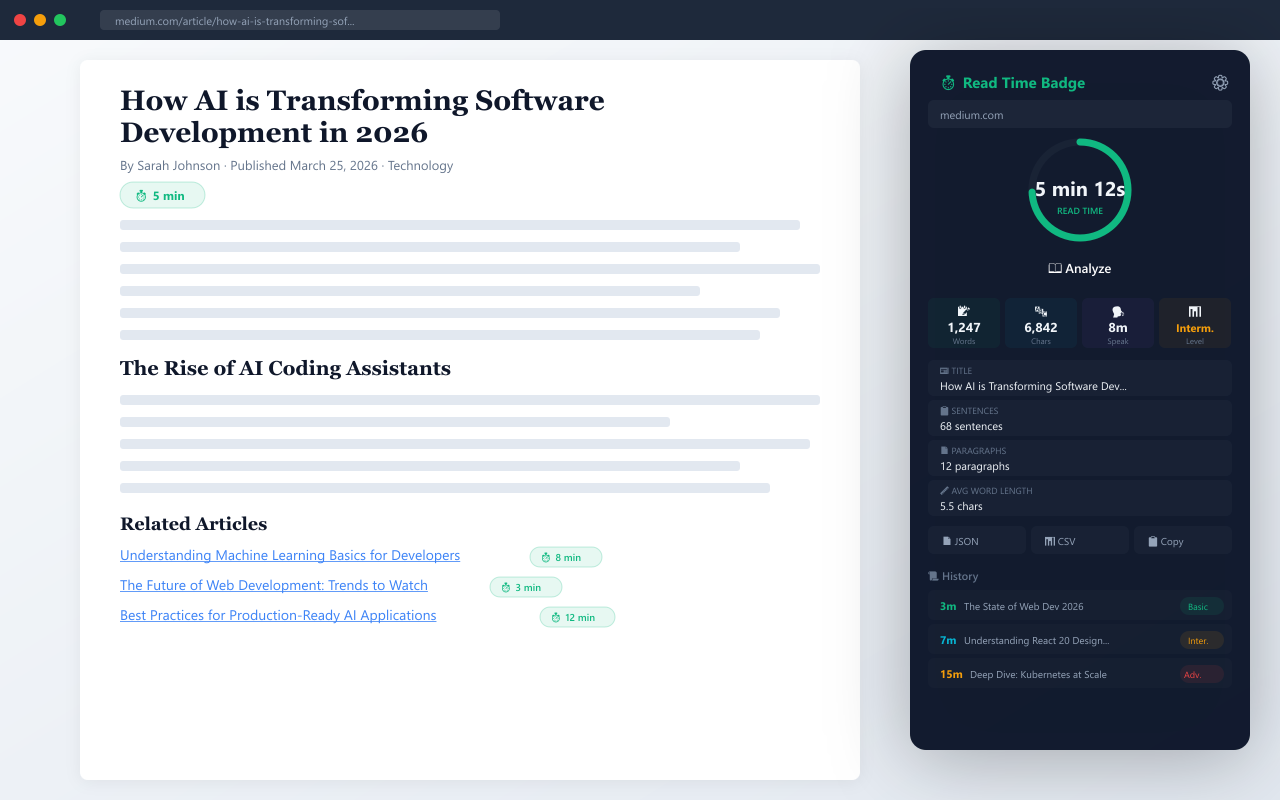Select Deep Dive: Kubernetes at Scale history entry
Screen dimensions: 1280x800
1079,674
